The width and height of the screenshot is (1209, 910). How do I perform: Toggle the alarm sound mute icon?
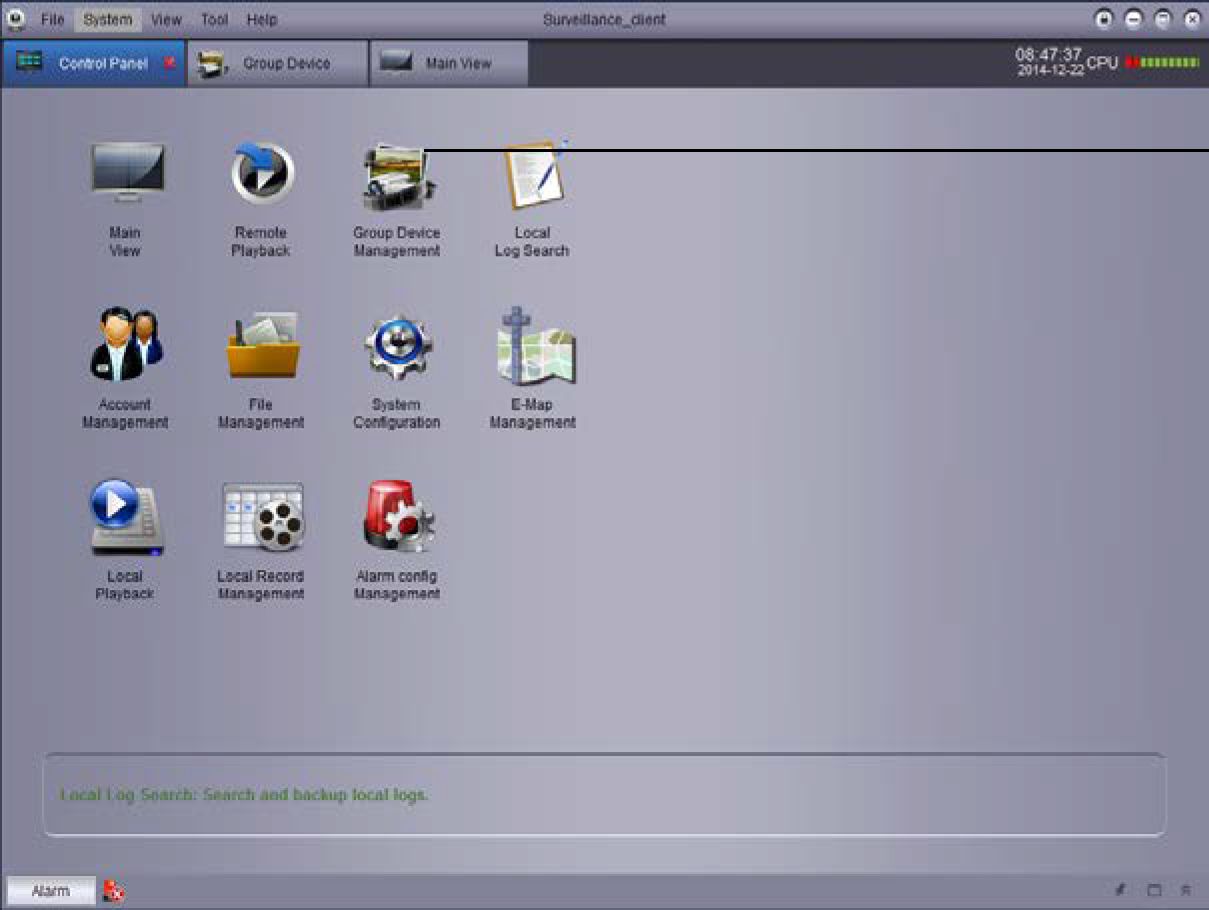click(114, 892)
